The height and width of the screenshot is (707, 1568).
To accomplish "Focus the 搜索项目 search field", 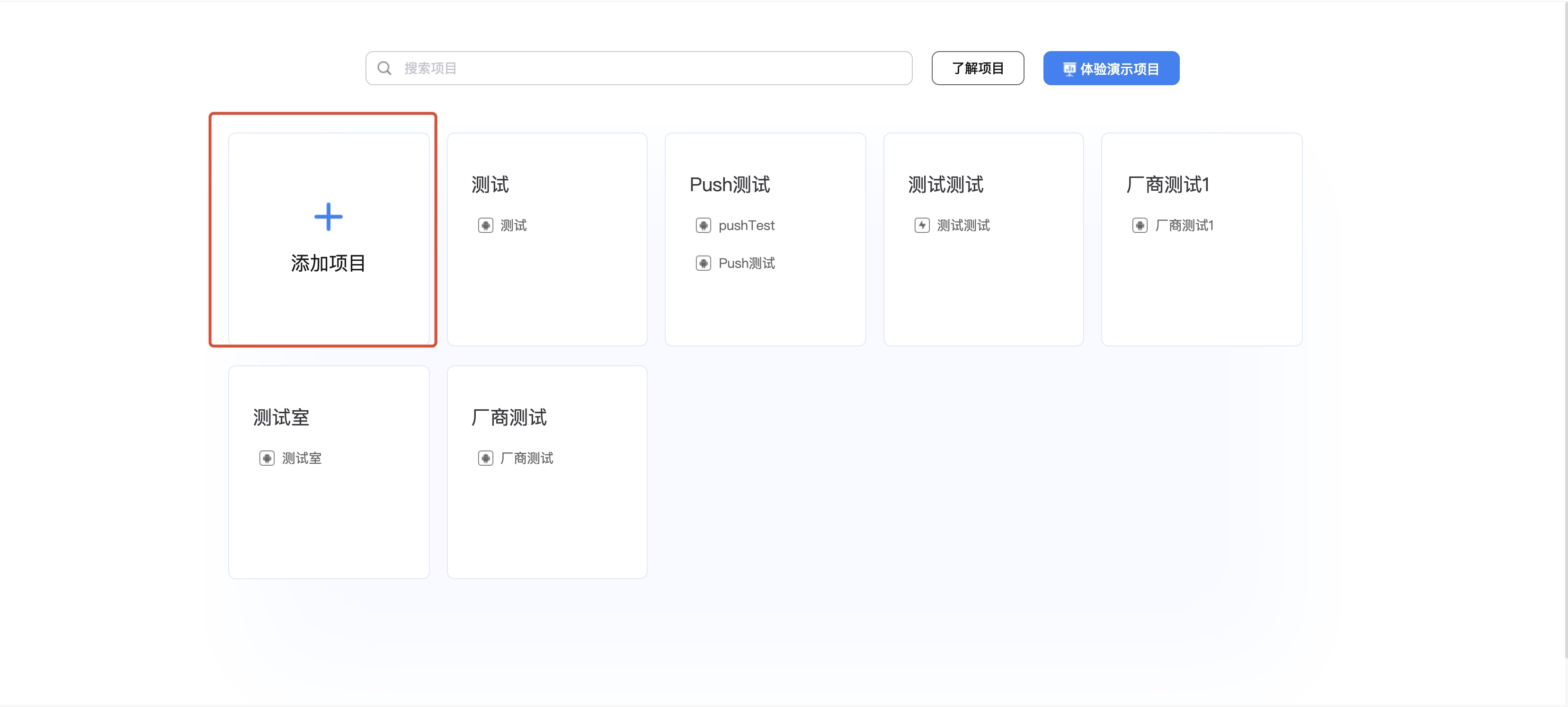I will point(639,68).
